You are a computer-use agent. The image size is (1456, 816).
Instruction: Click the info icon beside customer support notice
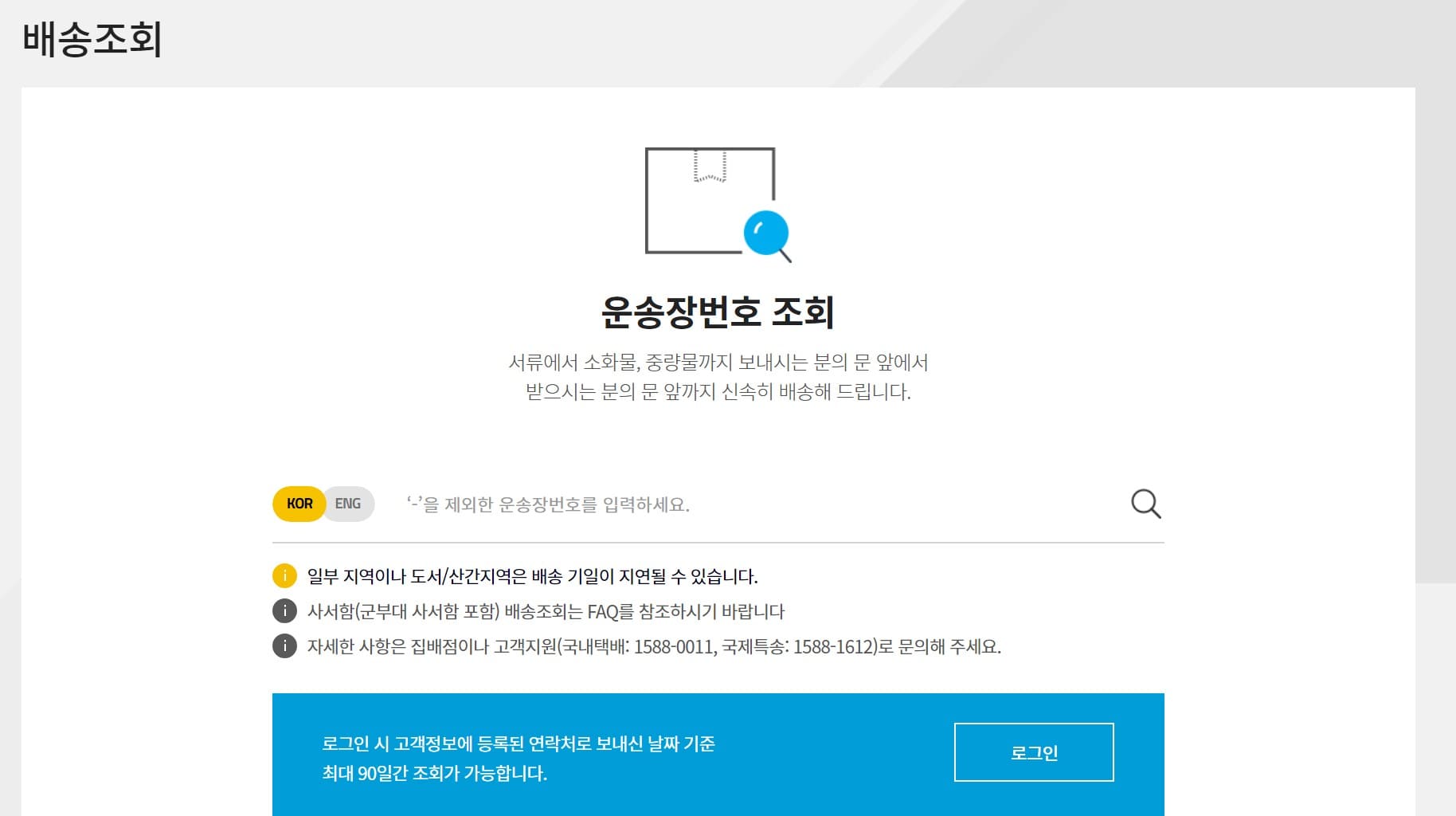tap(284, 647)
